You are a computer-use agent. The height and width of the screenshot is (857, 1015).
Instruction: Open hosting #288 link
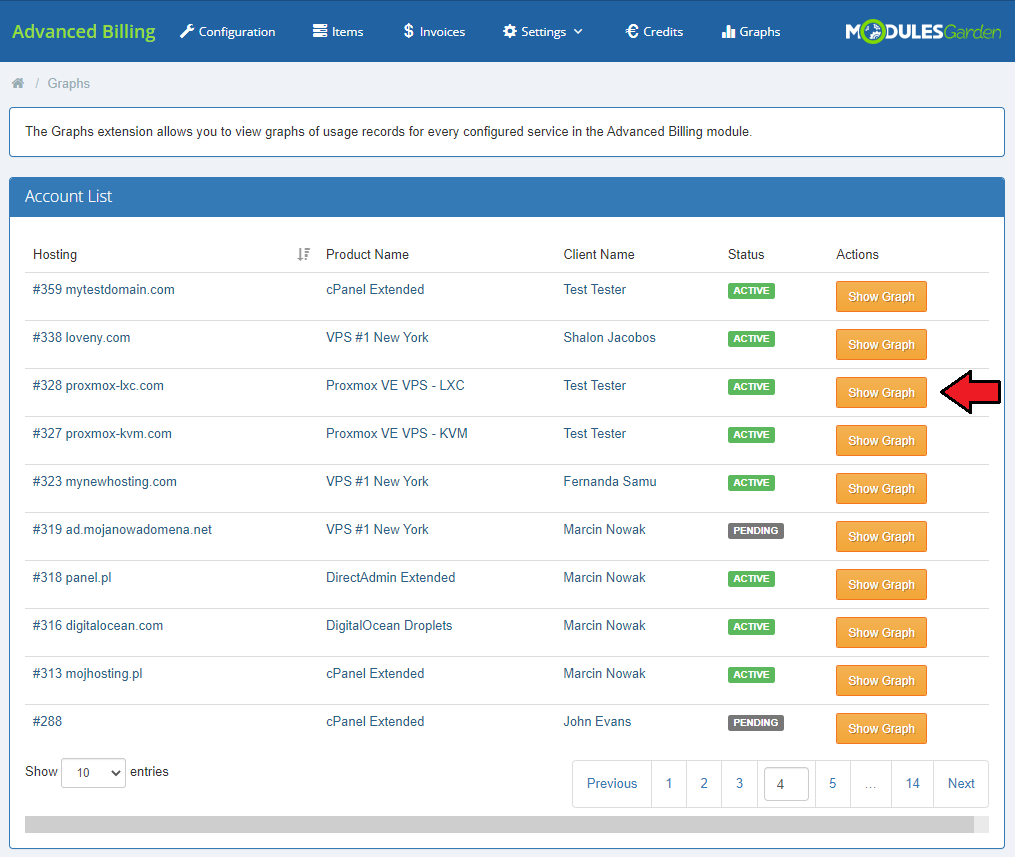point(47,721)
